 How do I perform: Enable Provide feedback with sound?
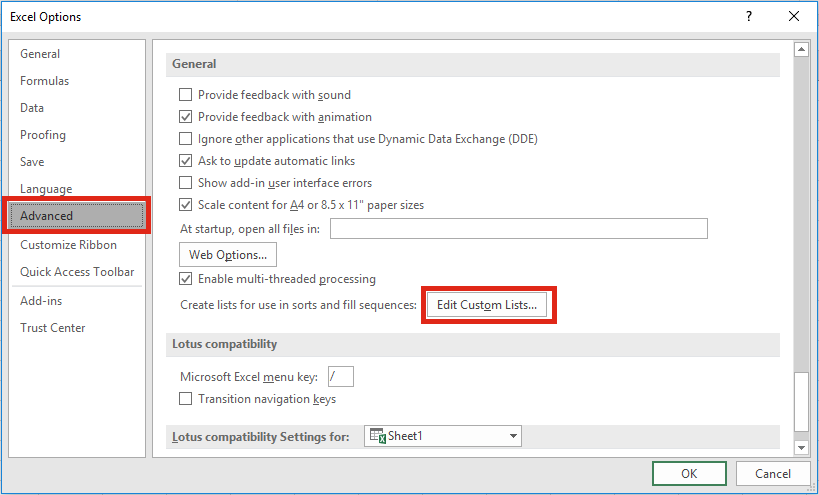(x=185, y=95)
